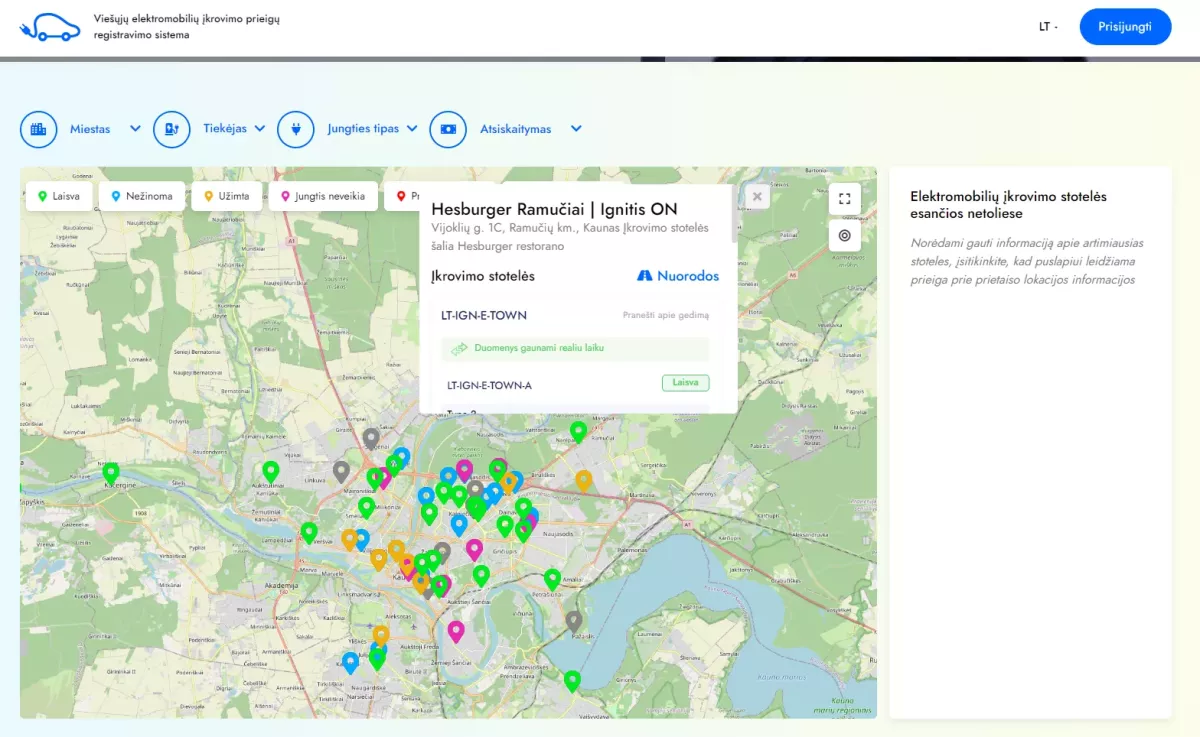The height and width of the screenshot is (737, 1200).
Task: Close the Hesburger Ramučiai station popup
Action: 757,196
